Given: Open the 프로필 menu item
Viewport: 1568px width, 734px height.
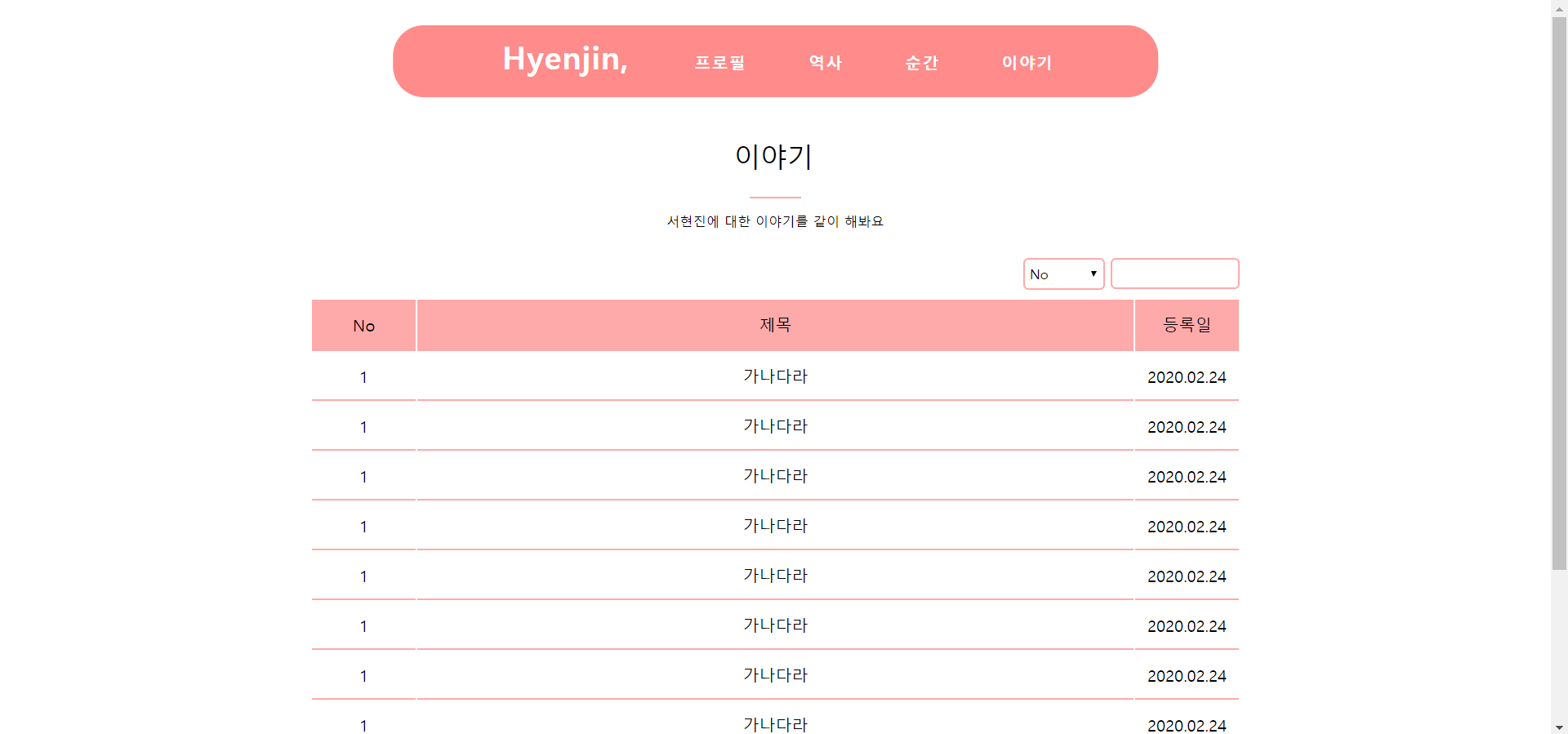Looking at the screenshot, I should (x=719, y=62).
